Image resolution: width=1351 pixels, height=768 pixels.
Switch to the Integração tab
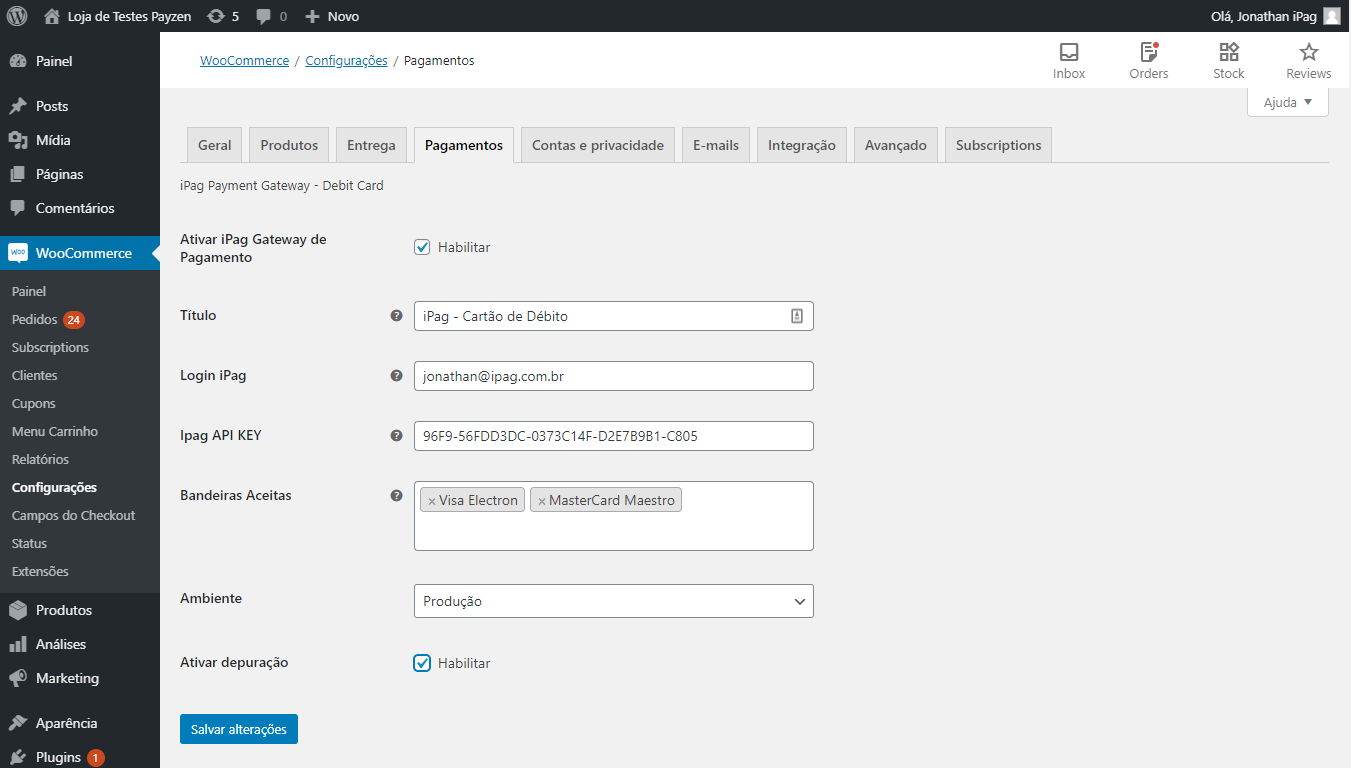click(802, 145)
